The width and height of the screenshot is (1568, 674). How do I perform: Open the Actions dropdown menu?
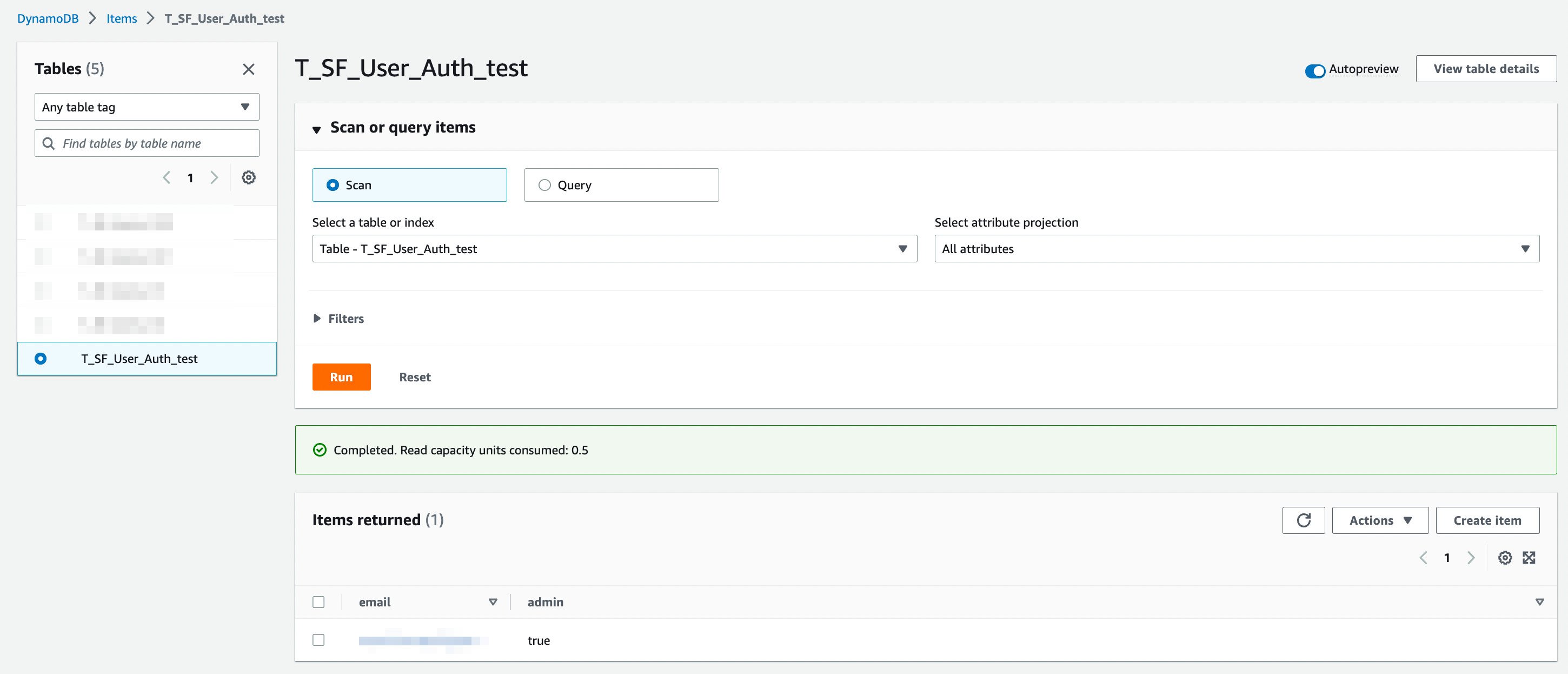click(1380, 520)
